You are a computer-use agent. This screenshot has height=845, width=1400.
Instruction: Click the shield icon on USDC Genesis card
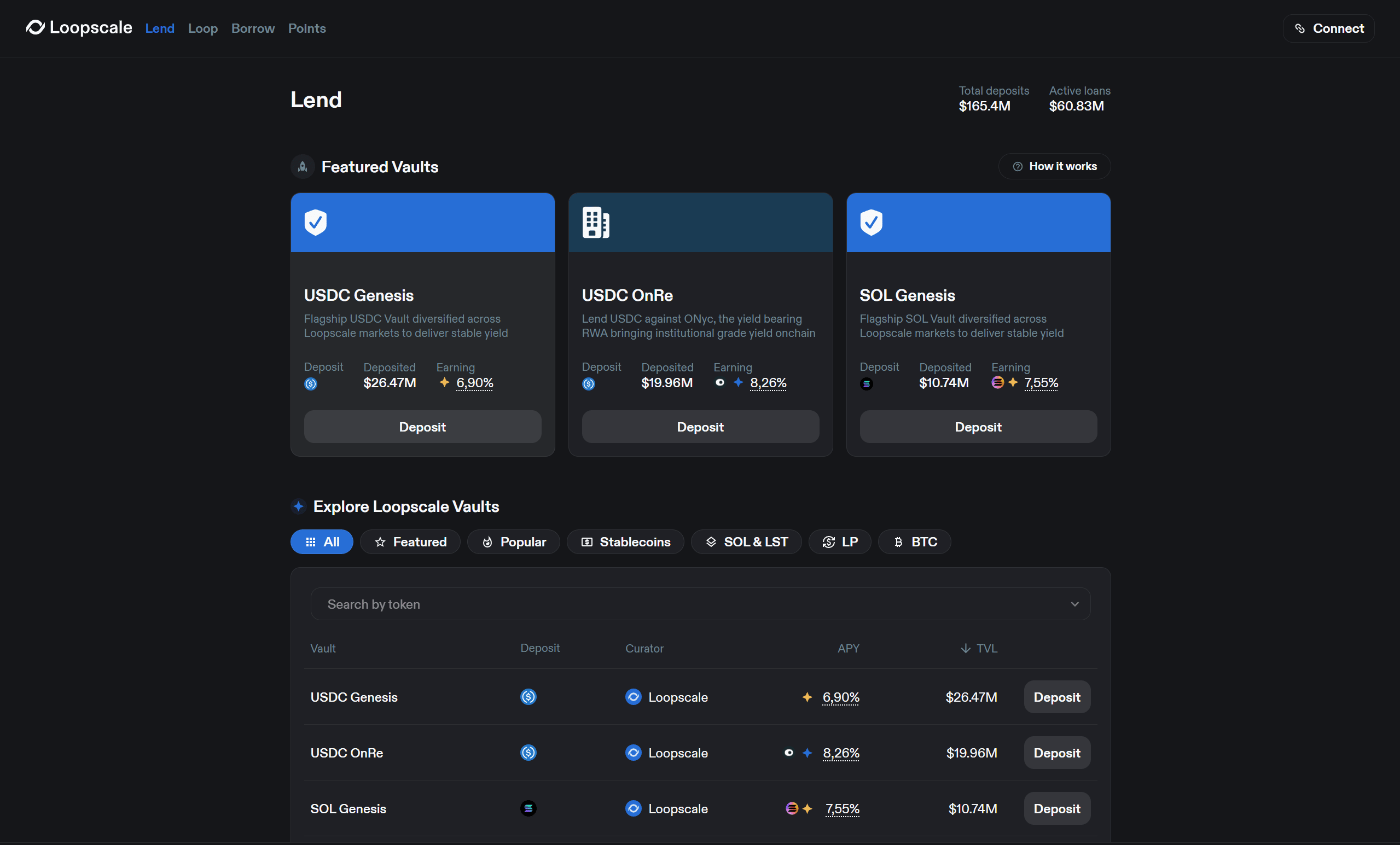(x=315, y=222)
